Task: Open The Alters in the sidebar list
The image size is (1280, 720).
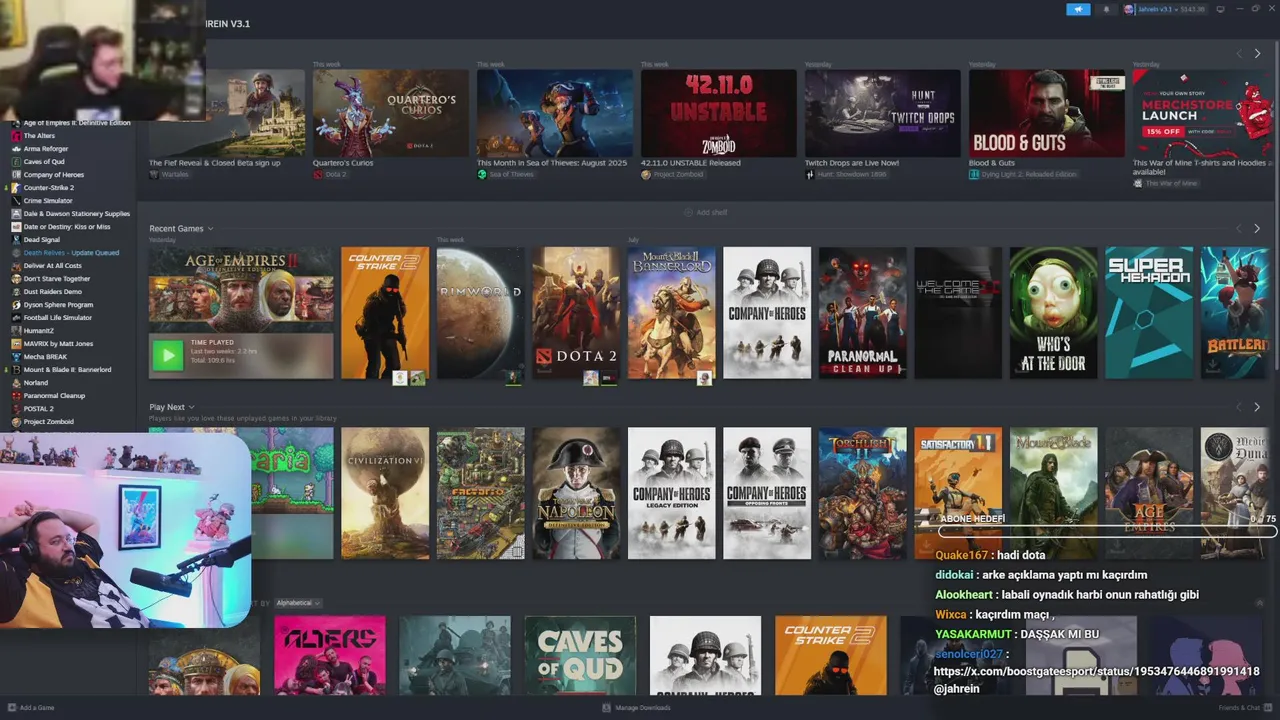Action: [x=39, y=136]
